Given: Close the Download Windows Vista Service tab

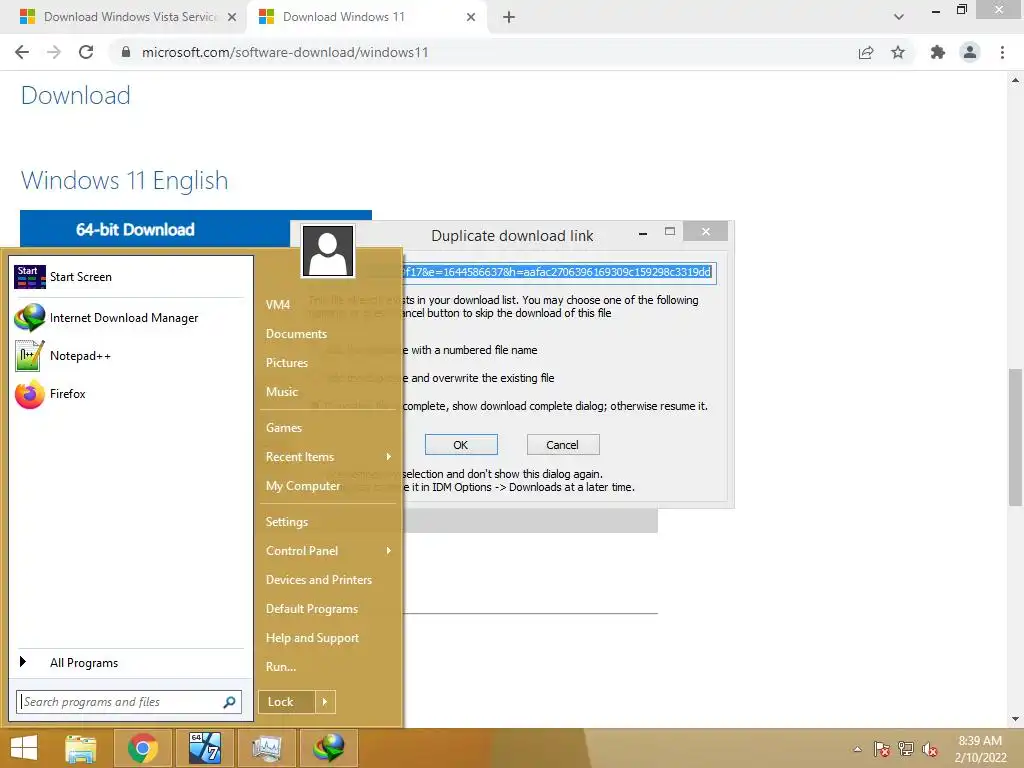Looking at the screenshot, I should [232, 17].
